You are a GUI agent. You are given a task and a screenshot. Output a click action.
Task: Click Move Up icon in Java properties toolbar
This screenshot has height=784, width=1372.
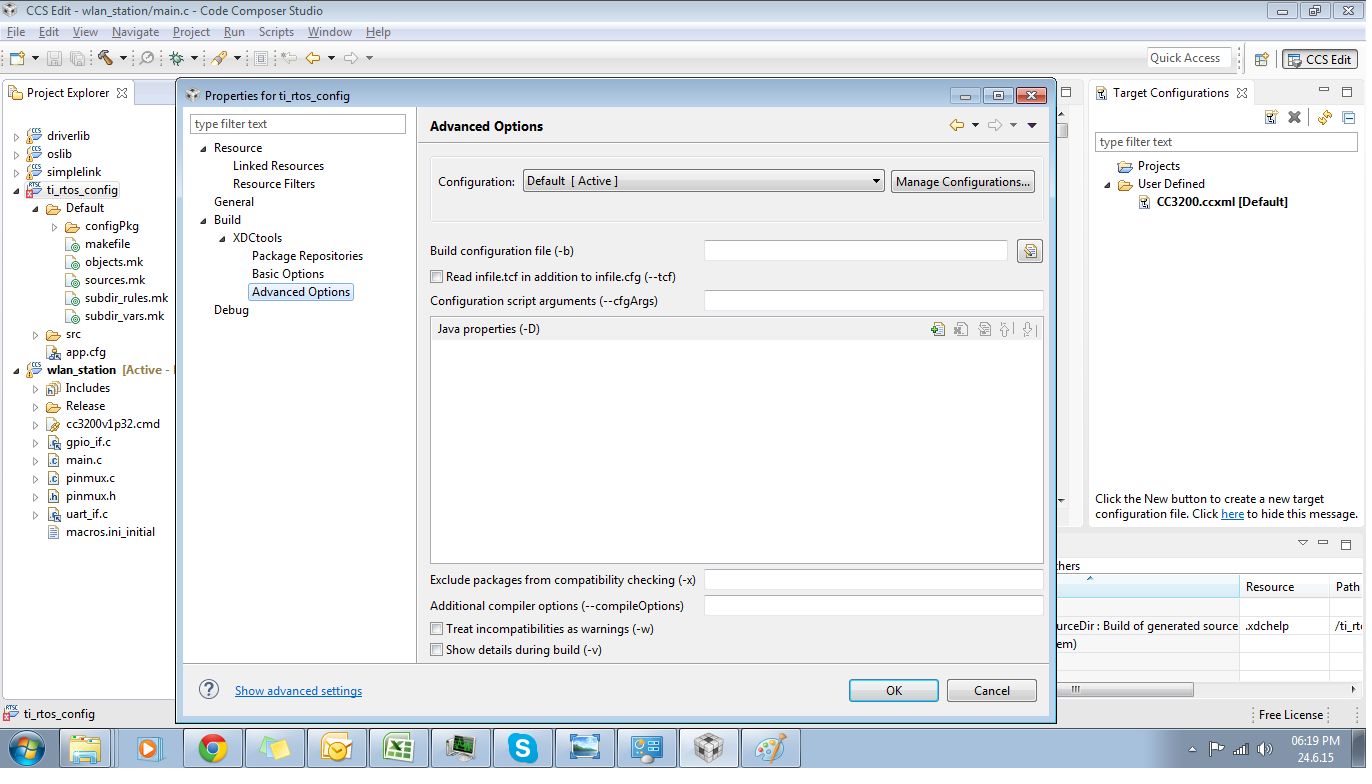coord(1007,329)
